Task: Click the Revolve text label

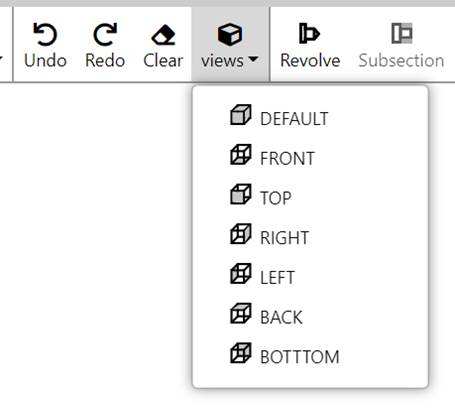Action: tap(310, 61)
